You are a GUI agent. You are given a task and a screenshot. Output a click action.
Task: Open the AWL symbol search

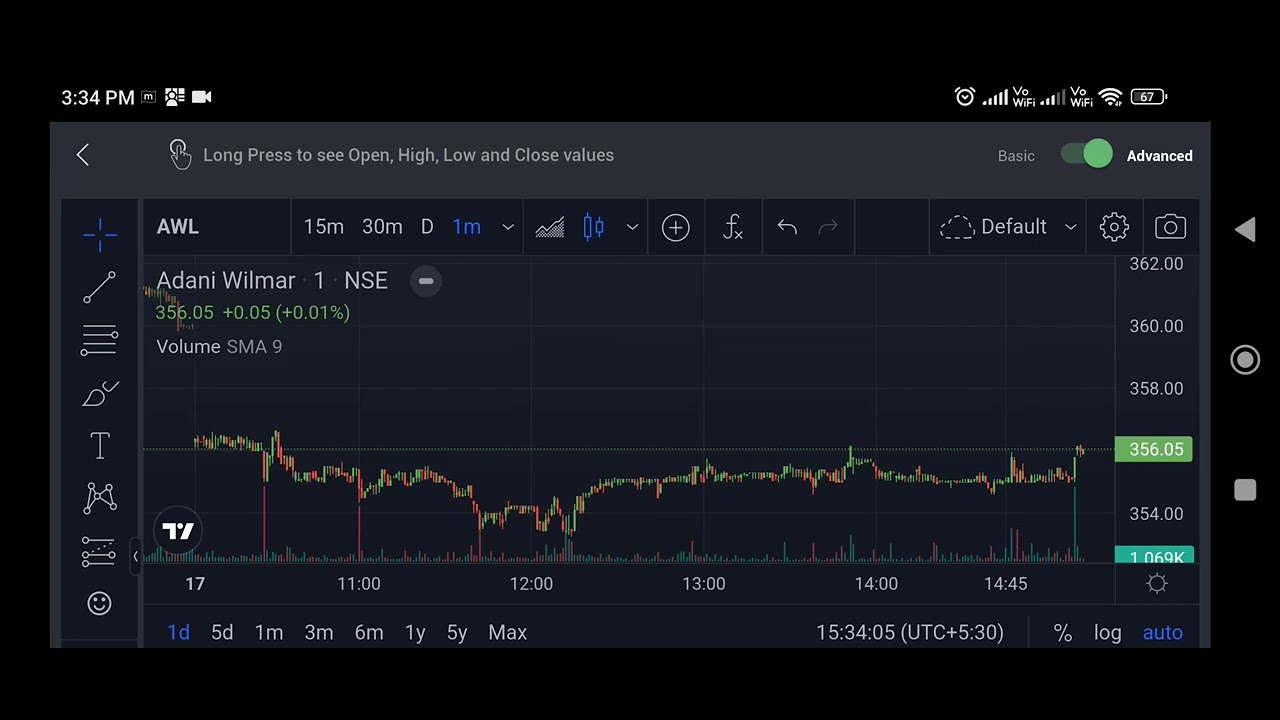[178, 227]
